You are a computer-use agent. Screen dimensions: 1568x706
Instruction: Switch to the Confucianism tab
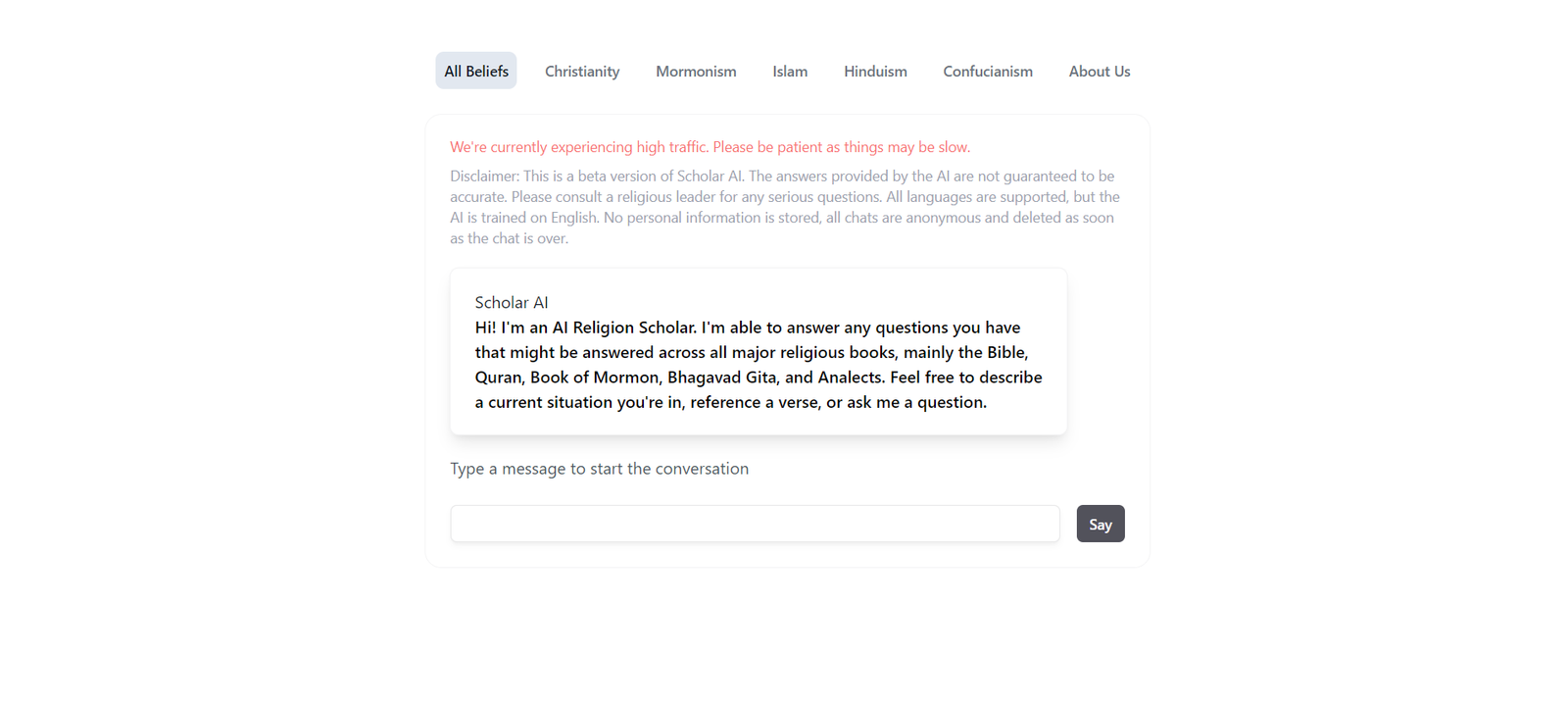pos(988,72)
